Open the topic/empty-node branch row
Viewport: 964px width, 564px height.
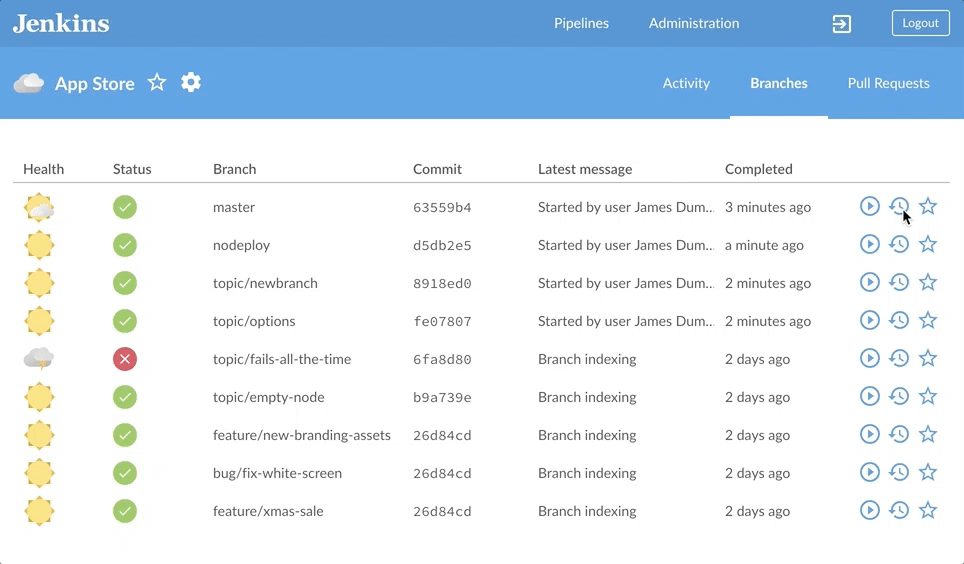[x=268, y=397]
